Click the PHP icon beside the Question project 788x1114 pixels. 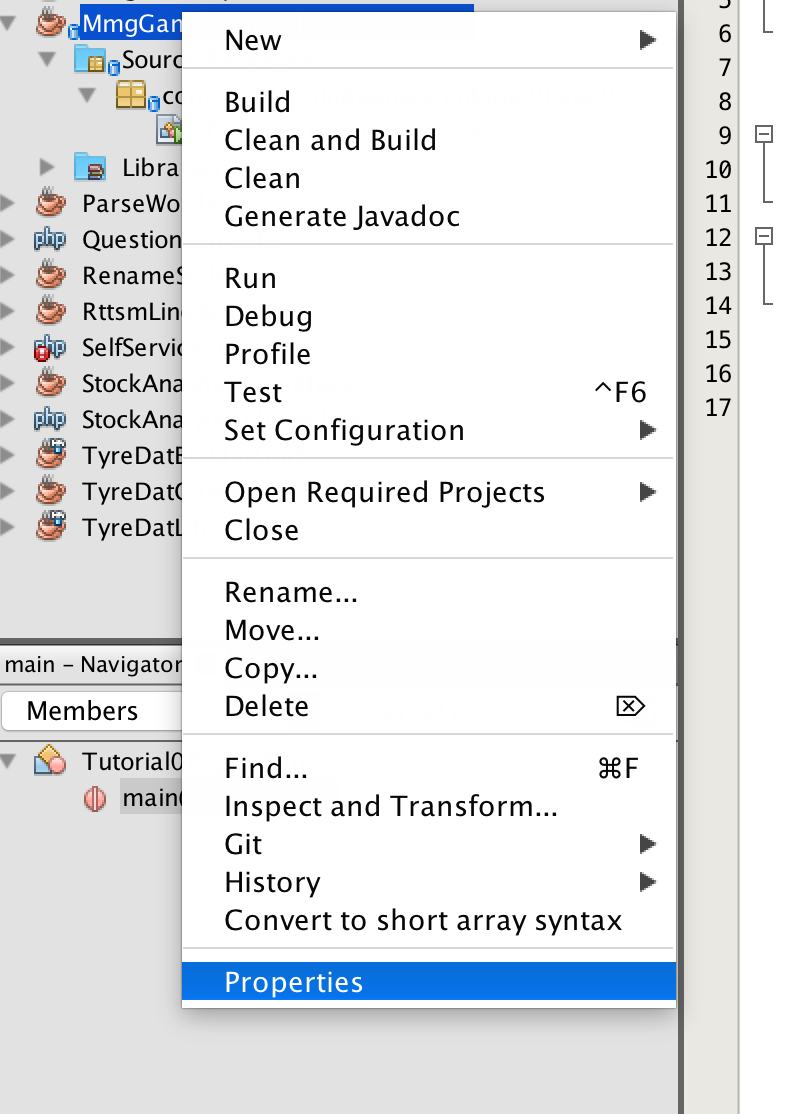50,240
